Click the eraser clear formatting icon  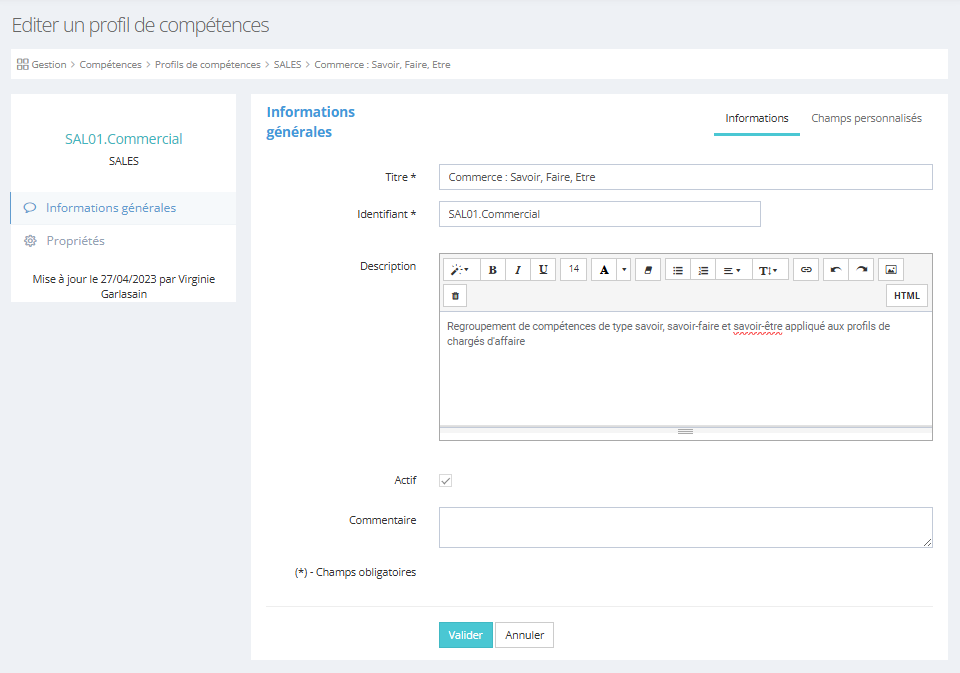(647, 270)
